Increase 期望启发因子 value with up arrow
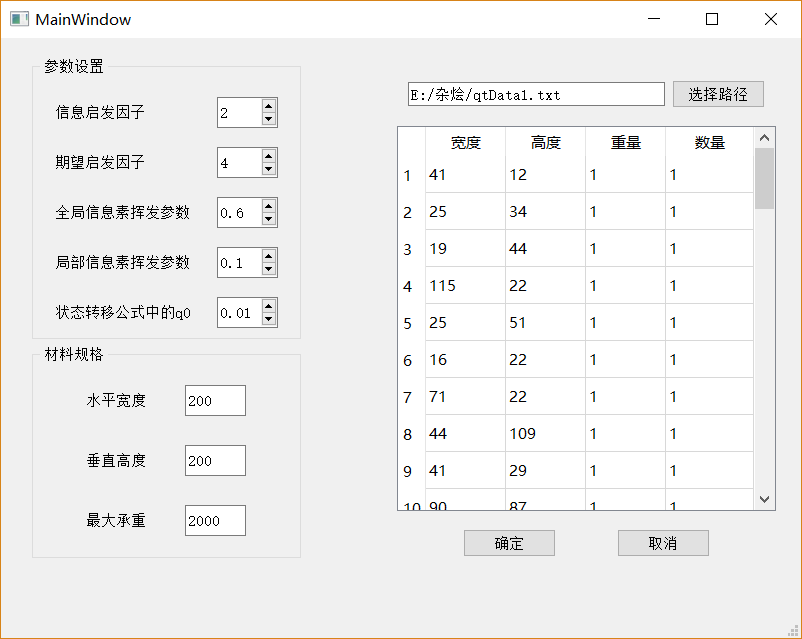 pyautogui.click(x=269, y=157)
